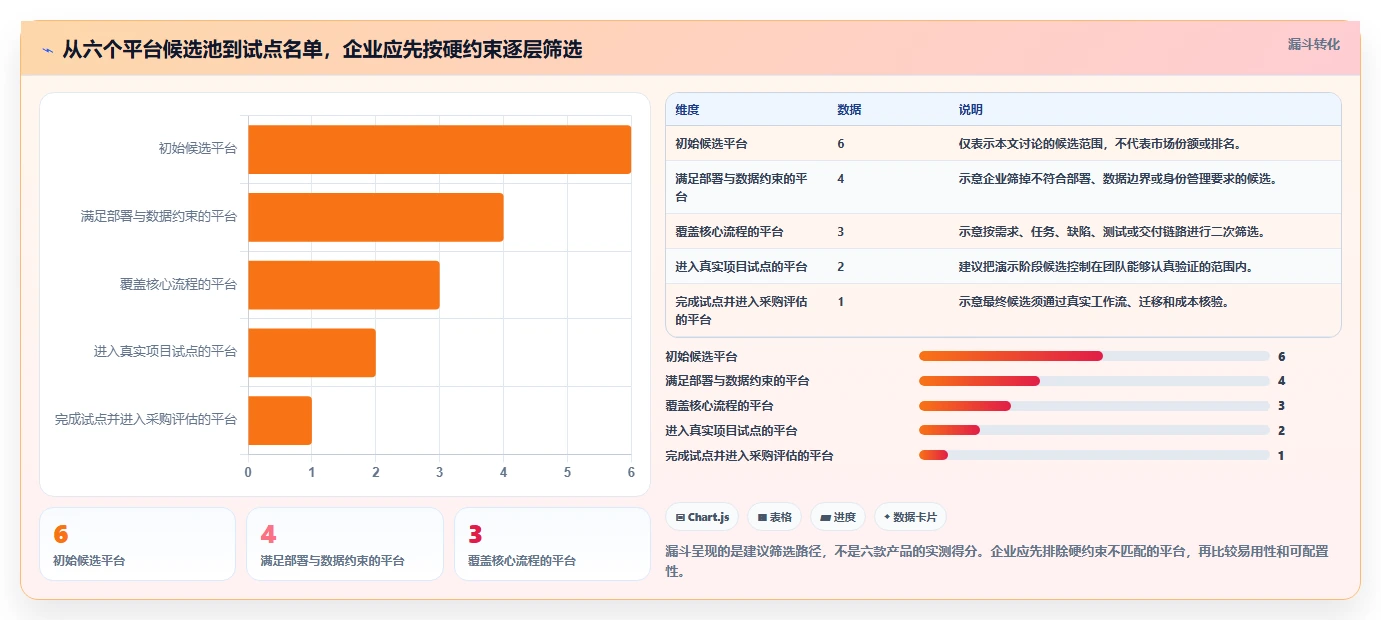Click the pink 4 stat card number
Image resolution: width=1381 pixels, height=620 pixels.
[x=268, y=536]
